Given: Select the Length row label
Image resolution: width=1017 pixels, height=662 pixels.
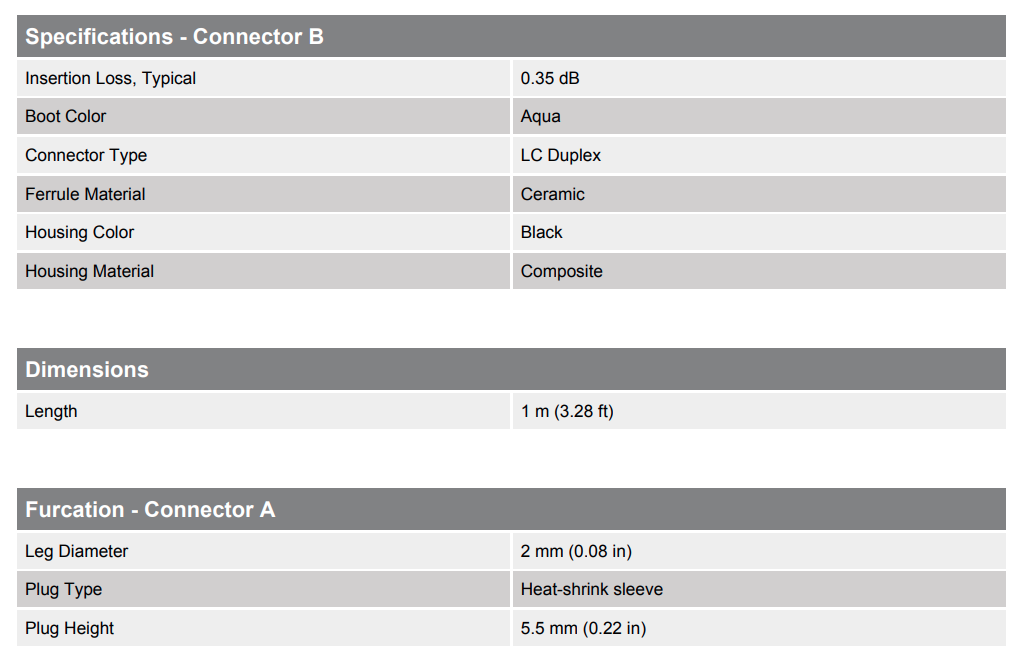Looking at the screenshot, I should tap(51, 412).
